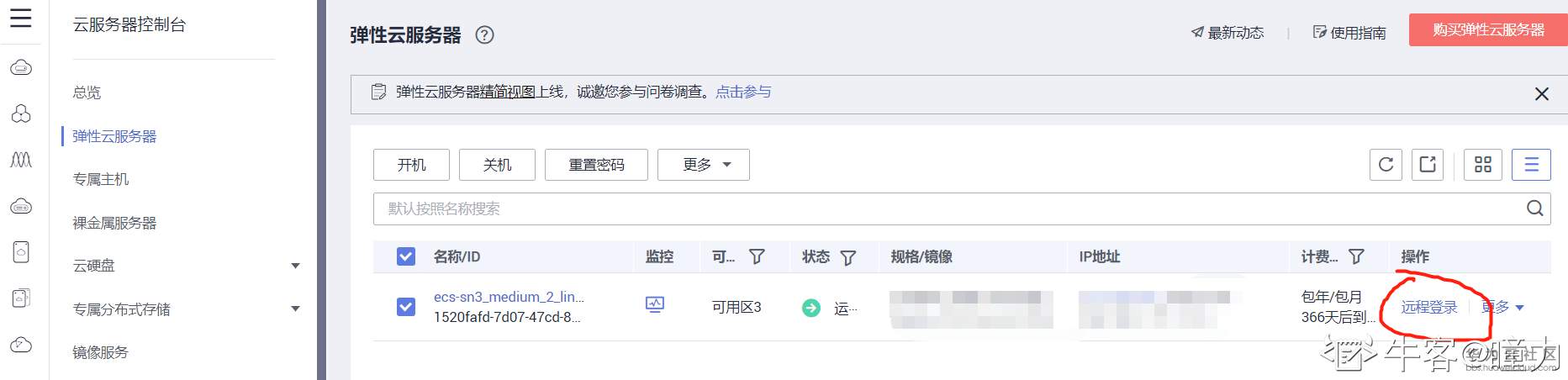Screen dimensions: 1568x380
Task: Open the hamburger menu icon
Action: tap(20, 18)
